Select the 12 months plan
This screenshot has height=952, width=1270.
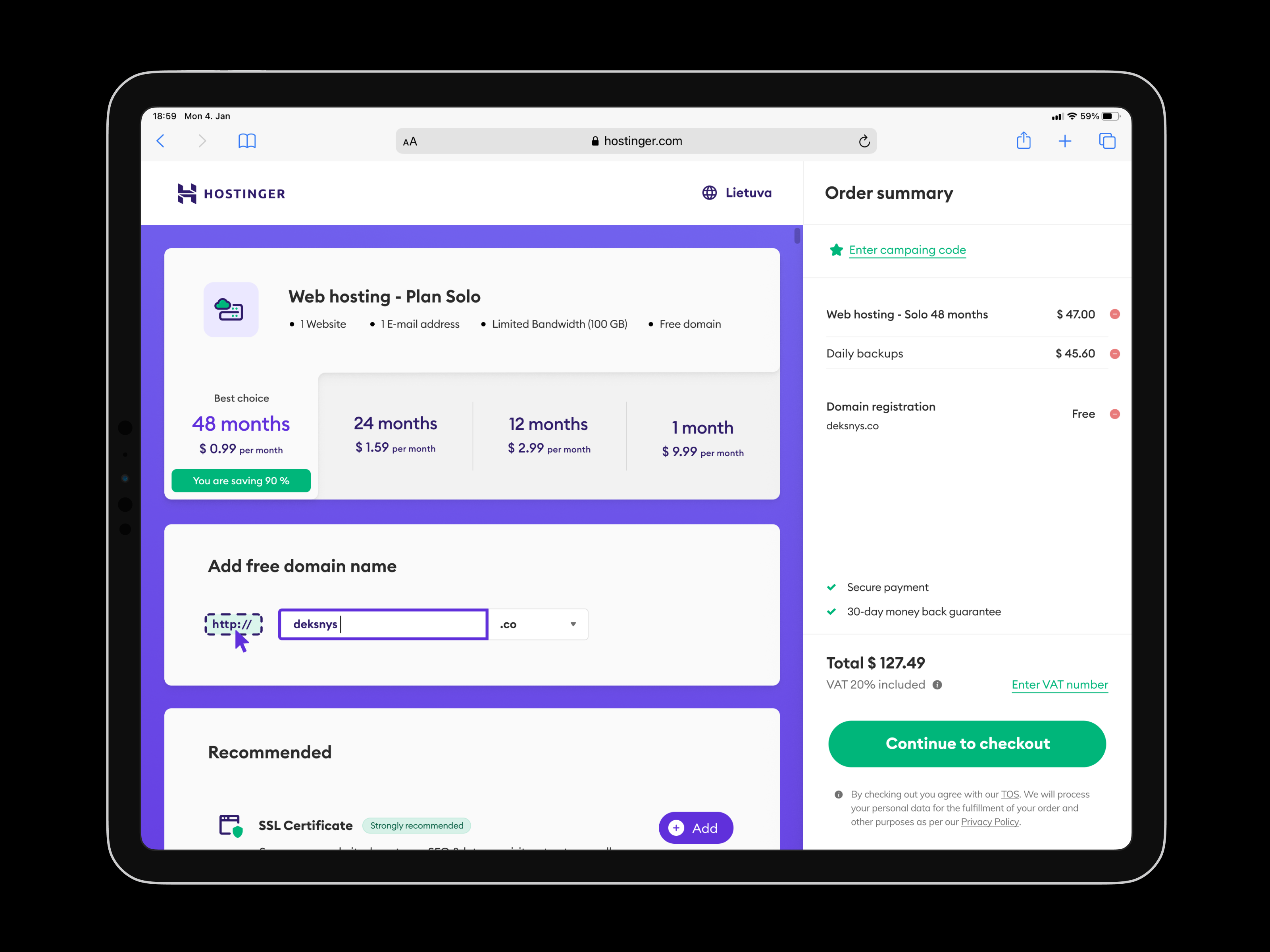coord(549,436)
